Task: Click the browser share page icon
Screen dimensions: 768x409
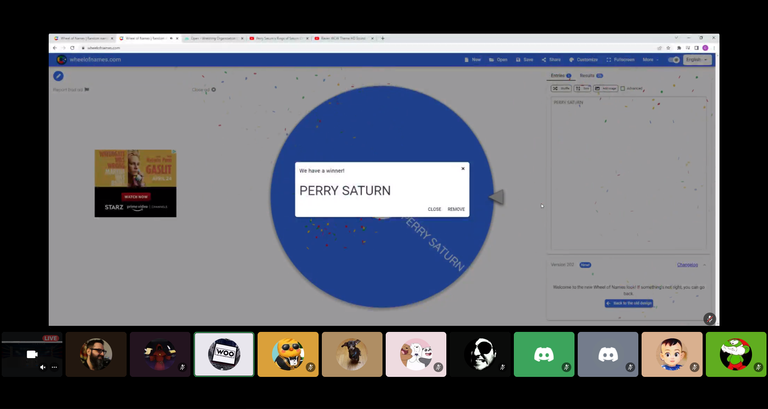Action: point(660,48)
